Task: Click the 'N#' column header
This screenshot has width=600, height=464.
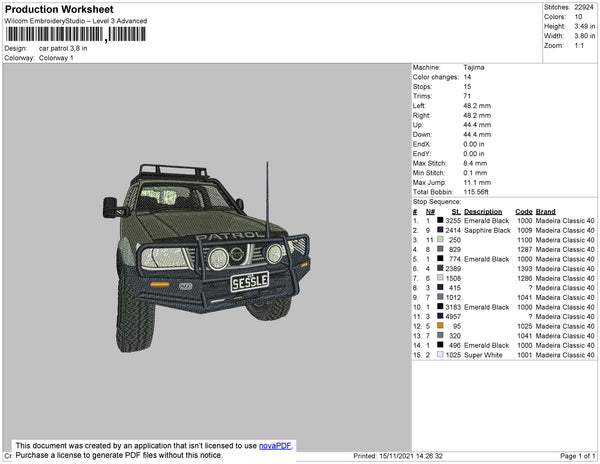Action: (x=430, y=212)
